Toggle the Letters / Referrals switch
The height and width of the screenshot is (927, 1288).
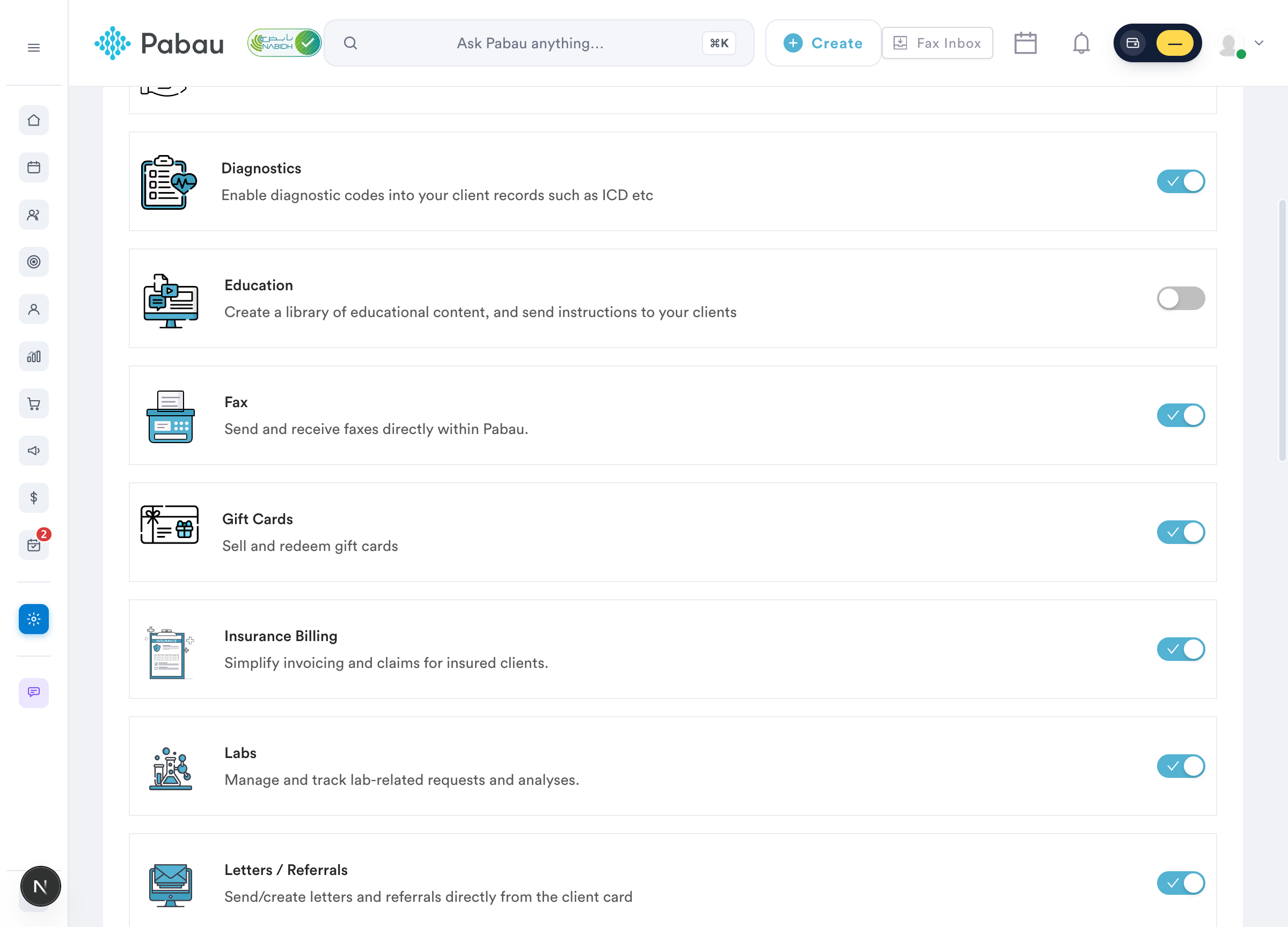click(x=1181, y=884)
